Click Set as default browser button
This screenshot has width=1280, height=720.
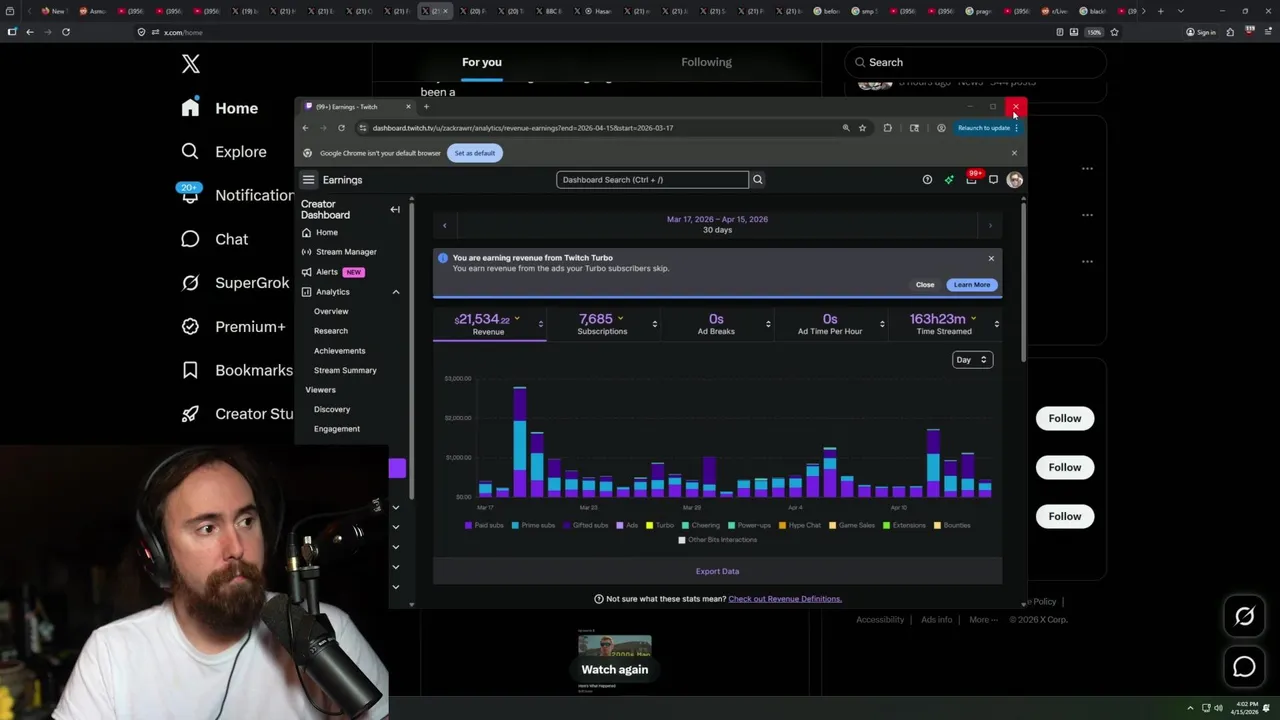[475, 153]
